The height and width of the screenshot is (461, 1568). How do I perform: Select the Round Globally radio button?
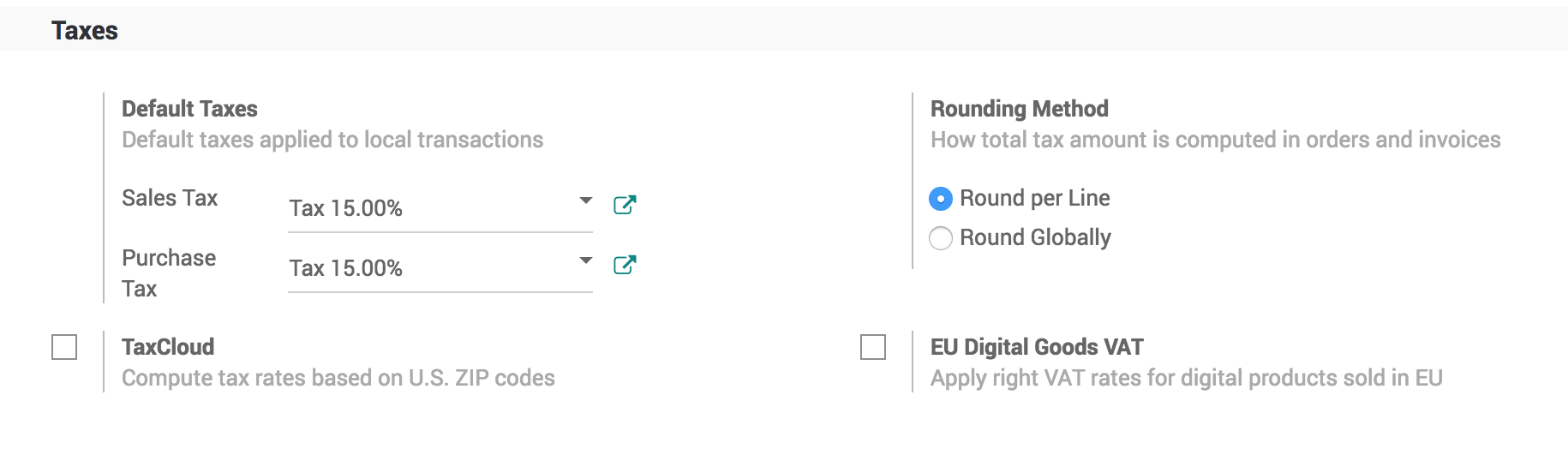click(941, 238)
